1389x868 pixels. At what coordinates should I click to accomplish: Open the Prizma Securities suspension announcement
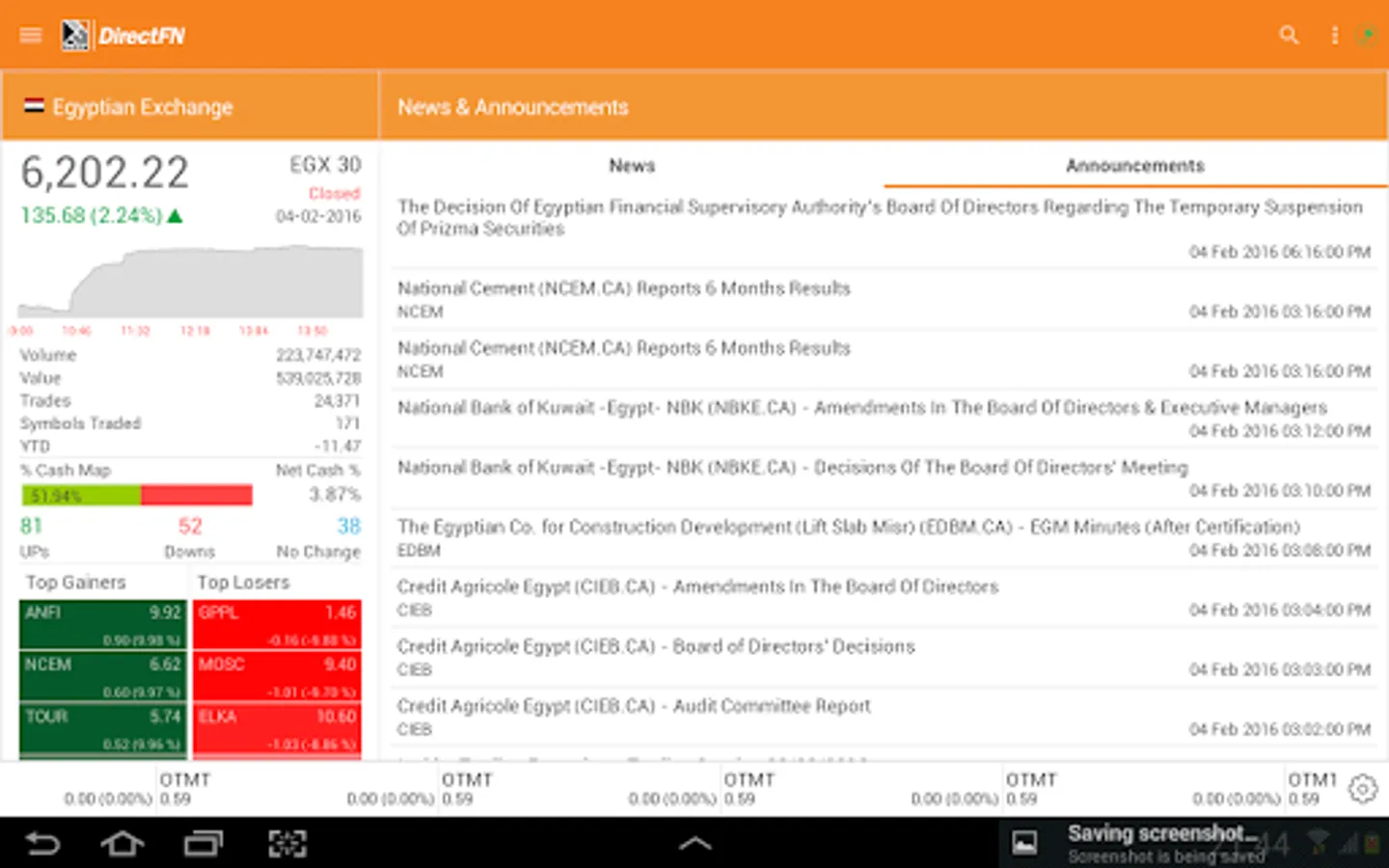pyautogui.click(x=885, y=230)
